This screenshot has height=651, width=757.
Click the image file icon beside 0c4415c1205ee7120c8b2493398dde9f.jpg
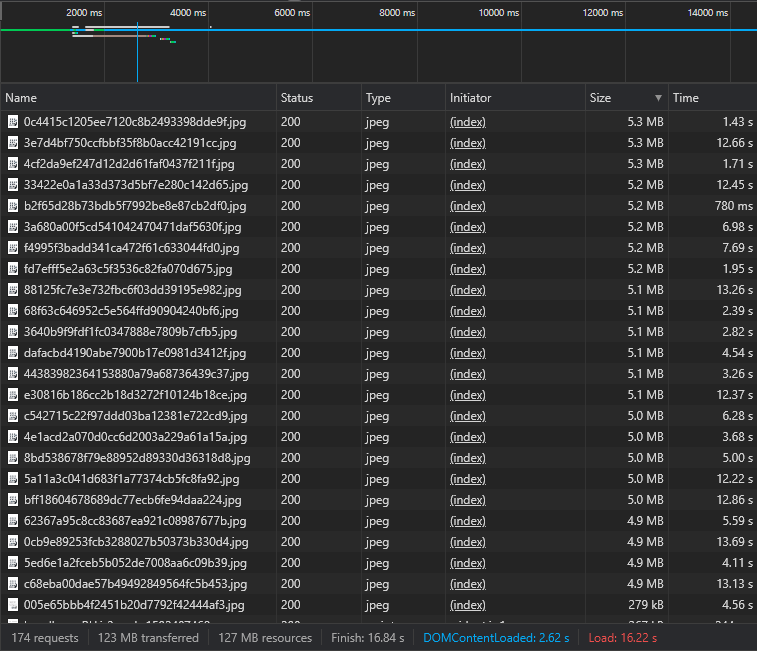coord(13,122)
